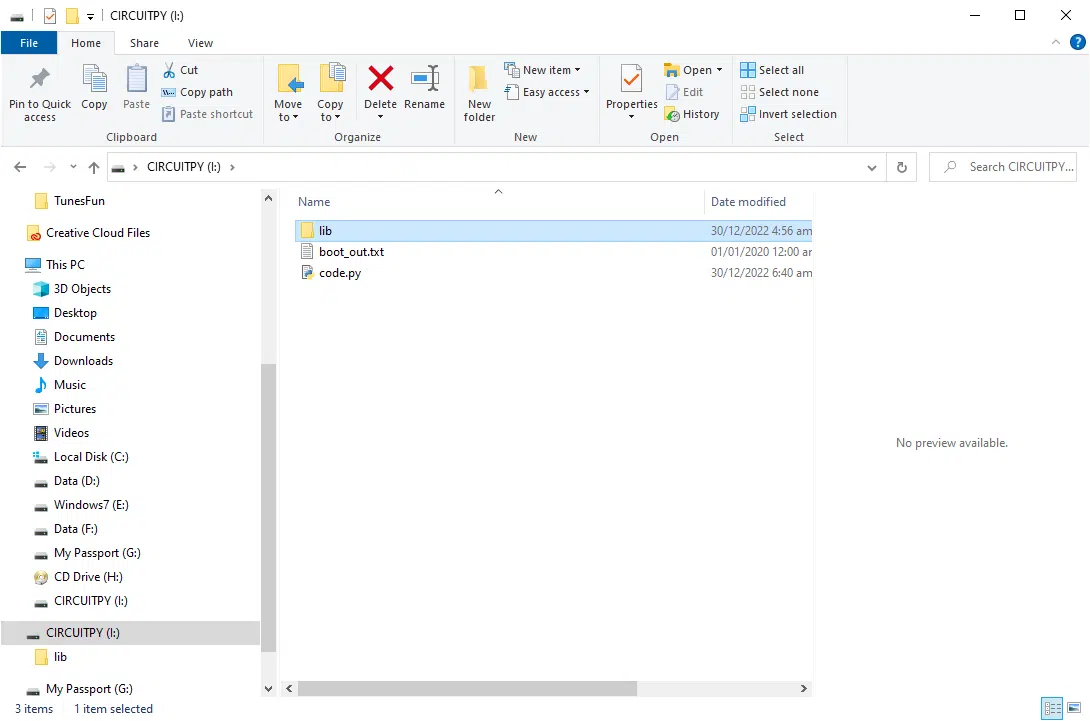
Task: Click the Paste clipboard icon
Action: tap(136, 79)
